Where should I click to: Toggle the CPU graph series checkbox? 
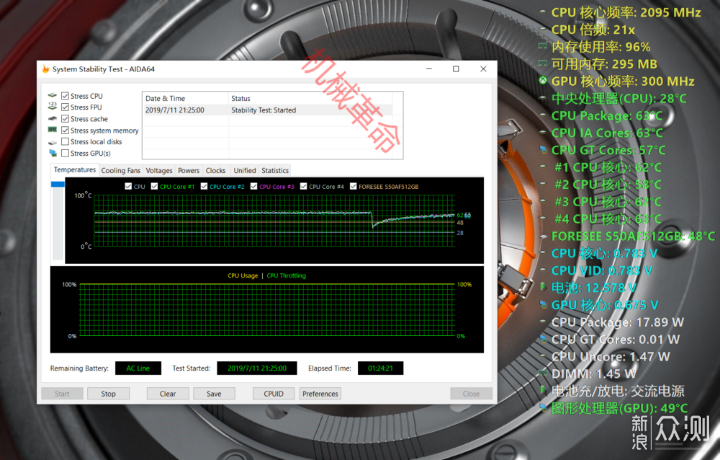(128, 186)
